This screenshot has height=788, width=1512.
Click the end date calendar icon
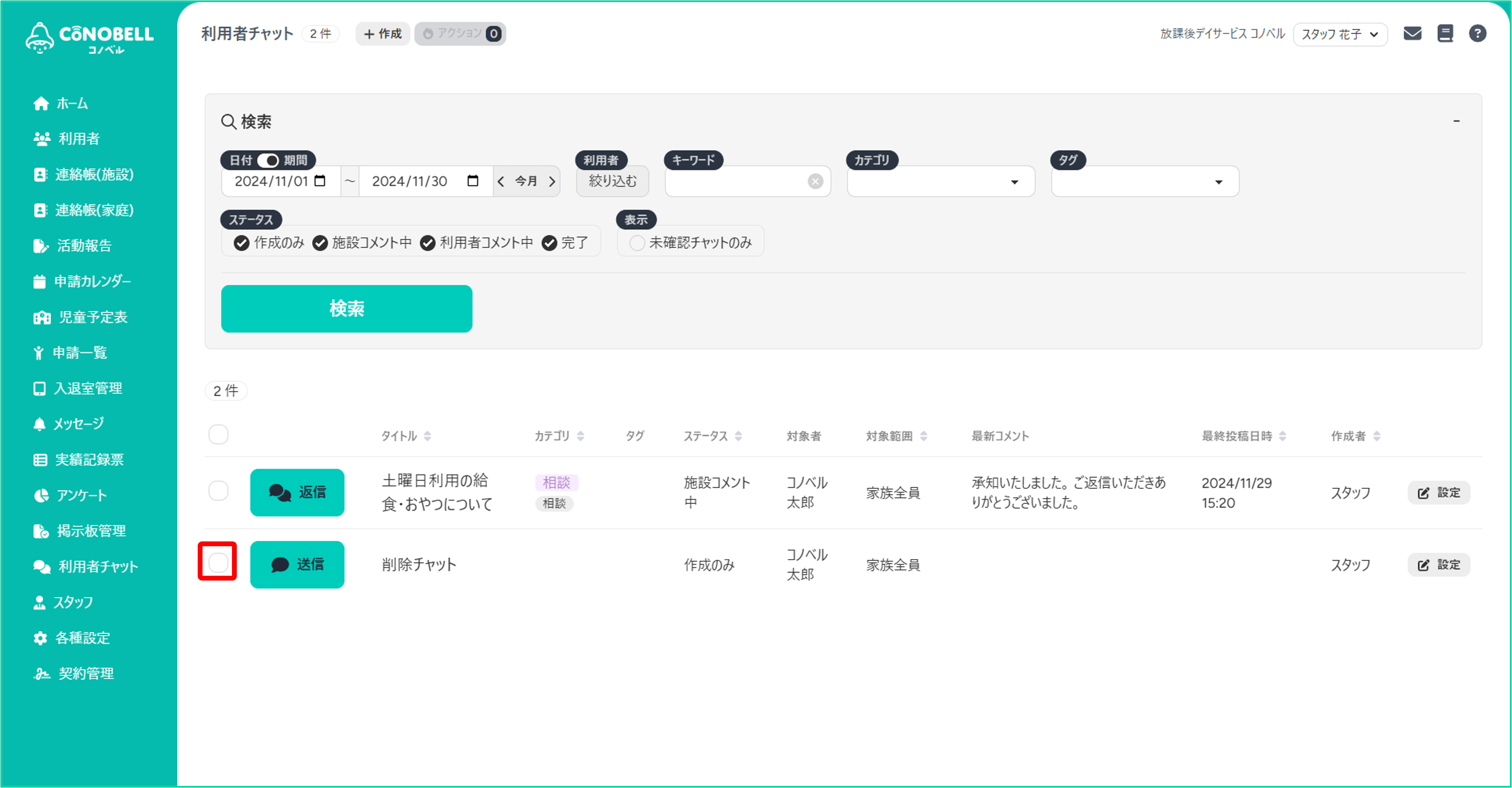(473, 181)
